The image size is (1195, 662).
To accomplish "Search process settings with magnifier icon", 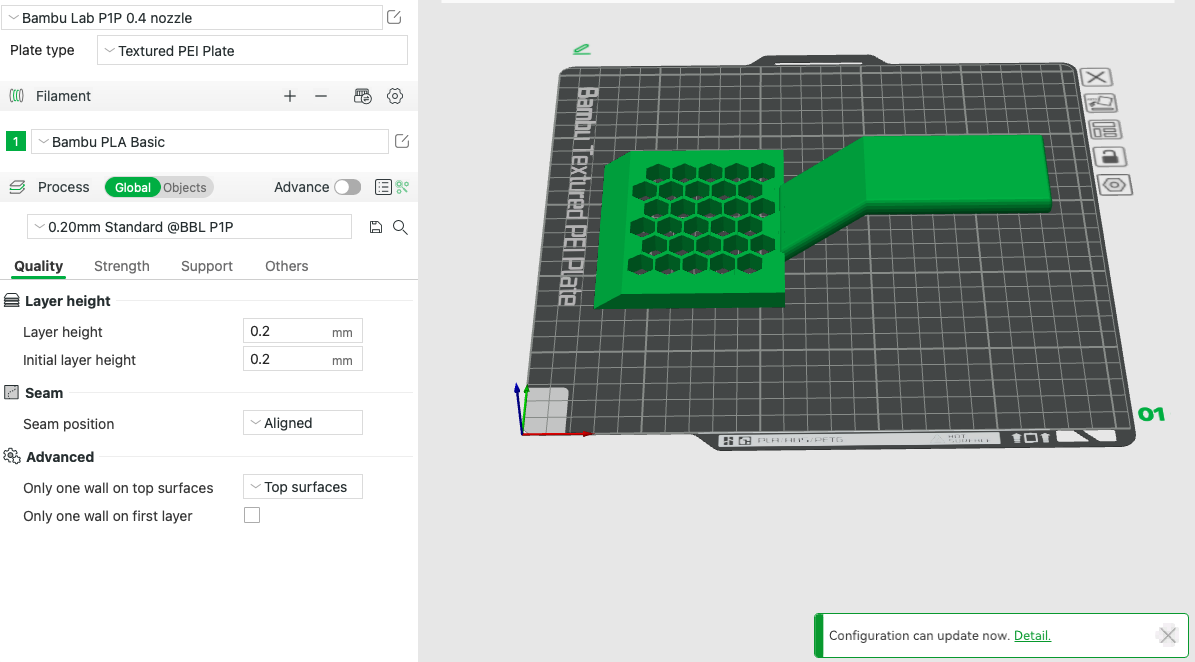I will (x=400, y=227).
